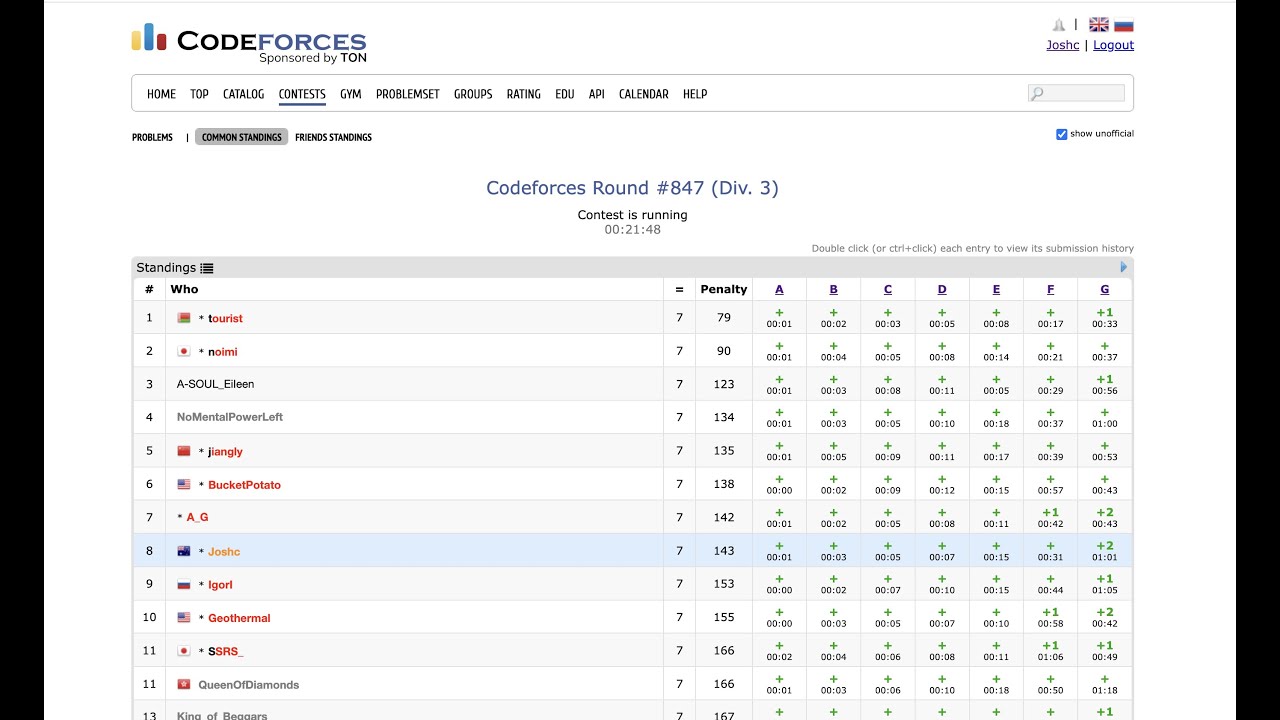Open jiangly's profile link

tap(225, 451)
